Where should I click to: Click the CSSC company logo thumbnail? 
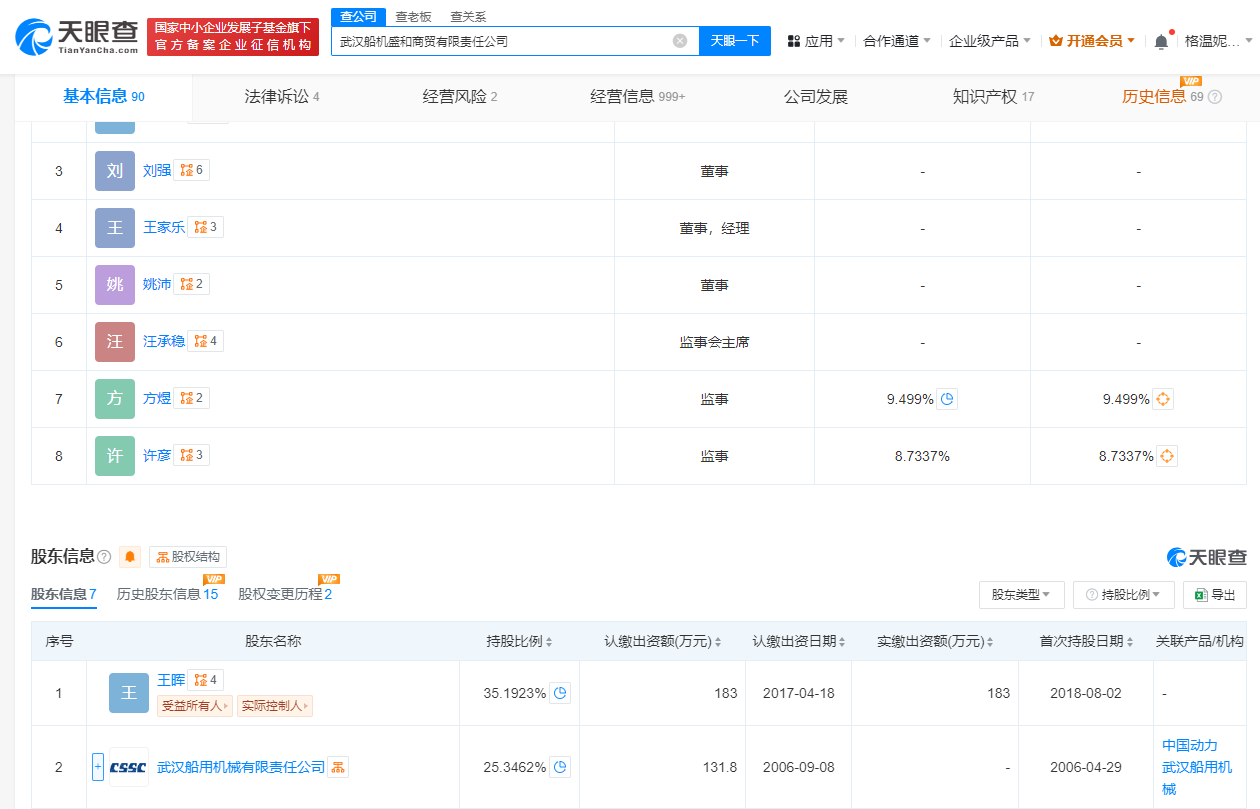click(129, 767)
